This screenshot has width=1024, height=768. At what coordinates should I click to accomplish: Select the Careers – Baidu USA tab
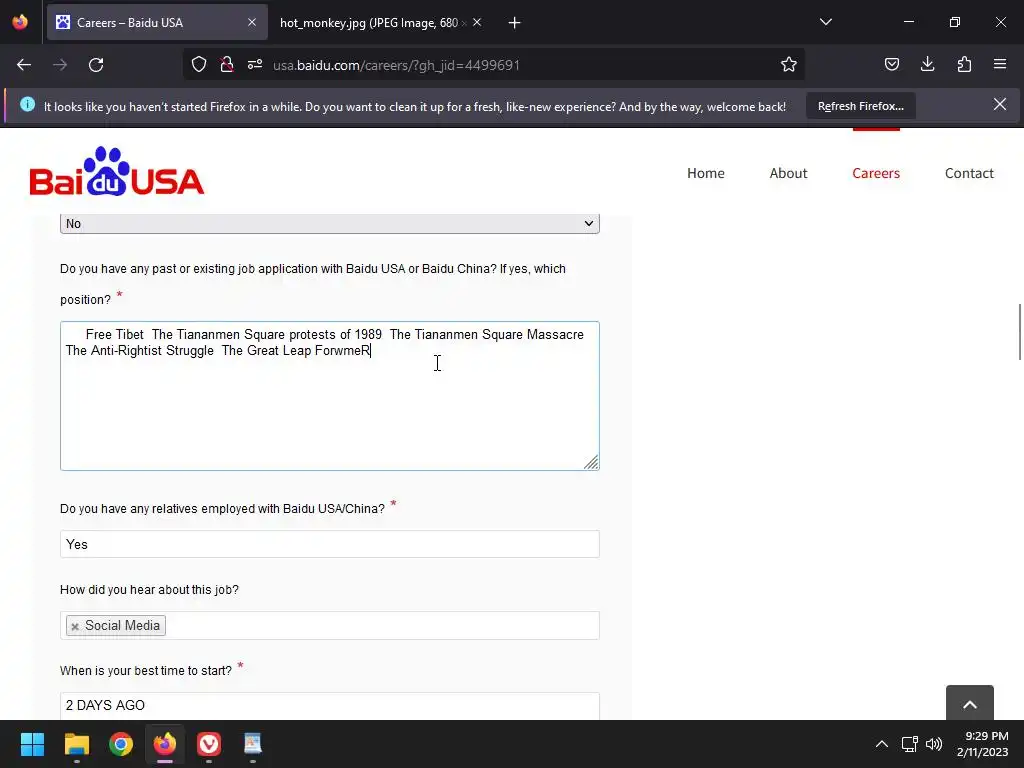coord(157,23)
